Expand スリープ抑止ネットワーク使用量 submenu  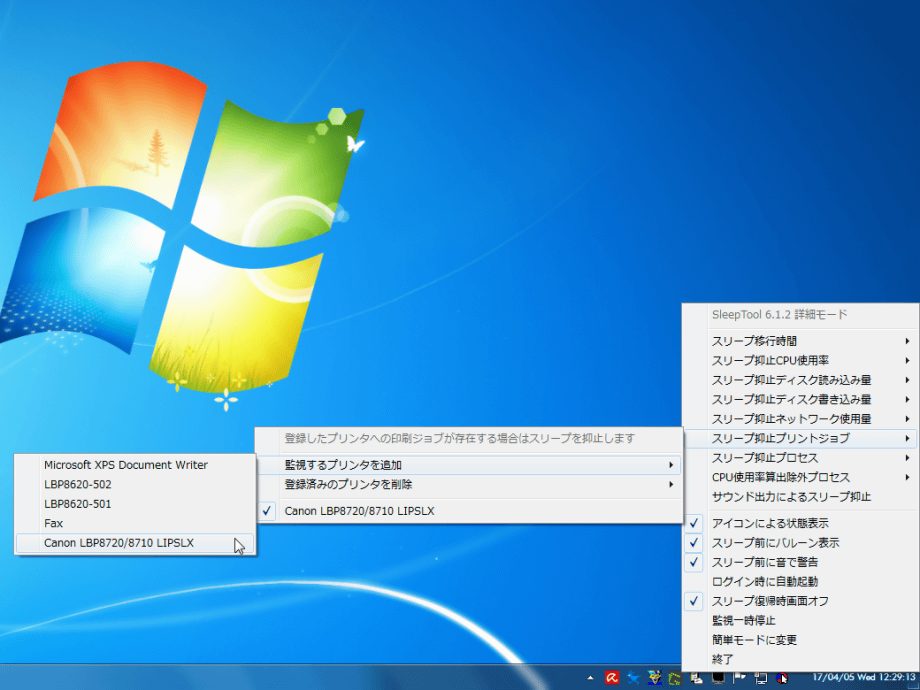point(800,419)
